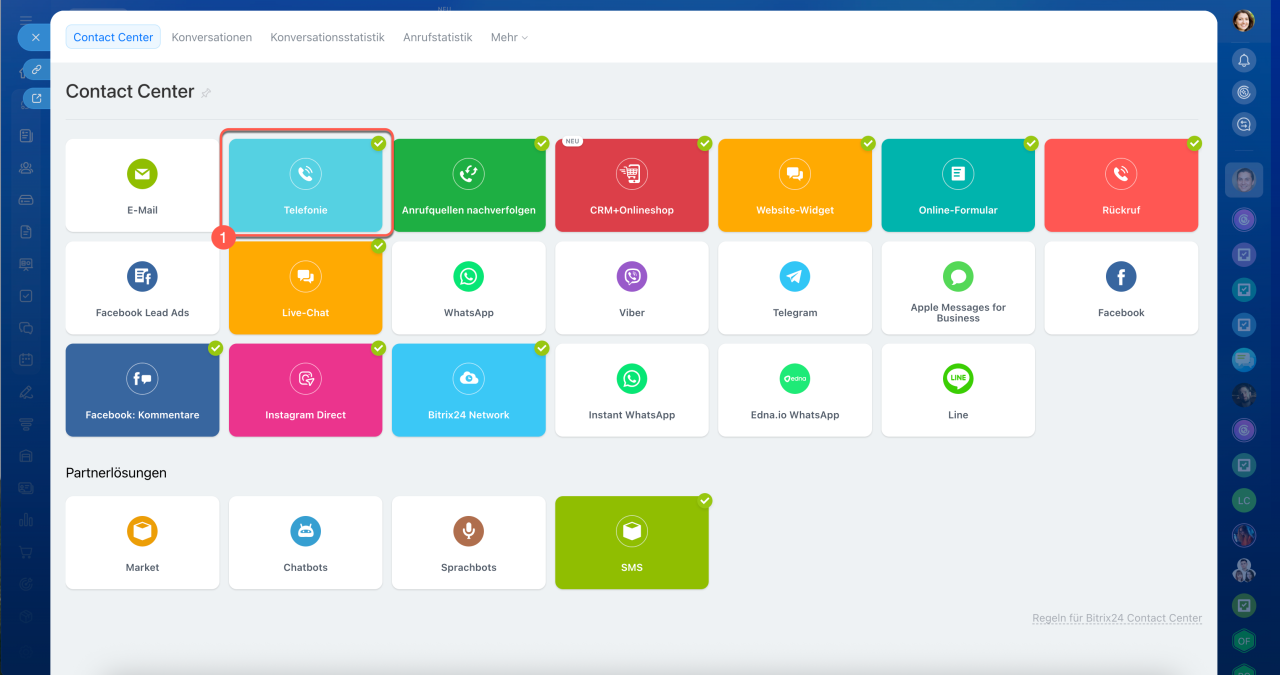Switch to the Anrufstatistik tab
The height and width of the screenshot is (675, 1280).
pos(437,37)
